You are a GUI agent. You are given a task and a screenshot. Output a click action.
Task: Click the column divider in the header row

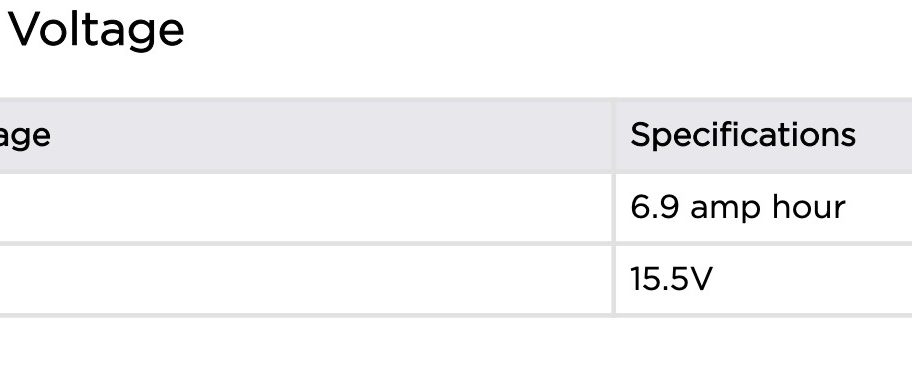tap(613, 135)
